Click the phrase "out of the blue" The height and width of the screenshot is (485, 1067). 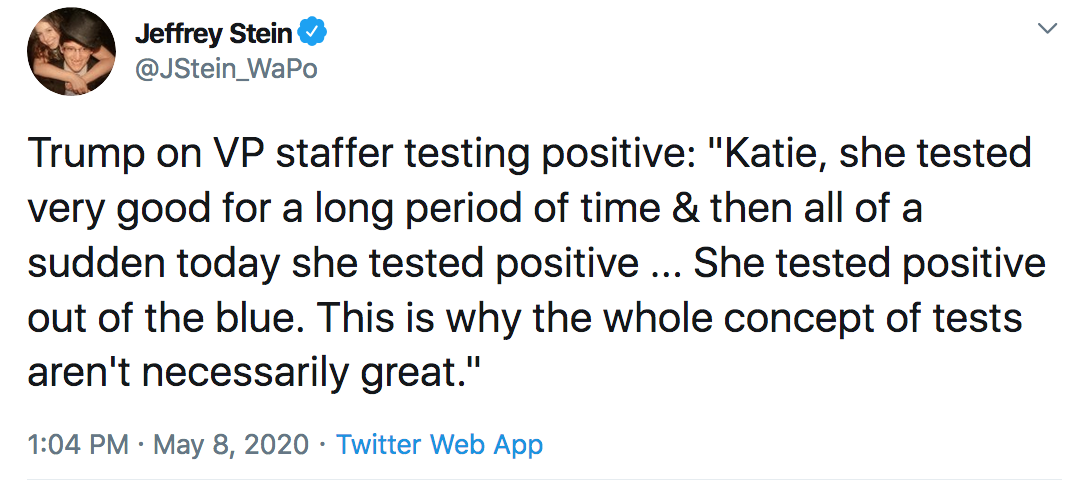177,318
